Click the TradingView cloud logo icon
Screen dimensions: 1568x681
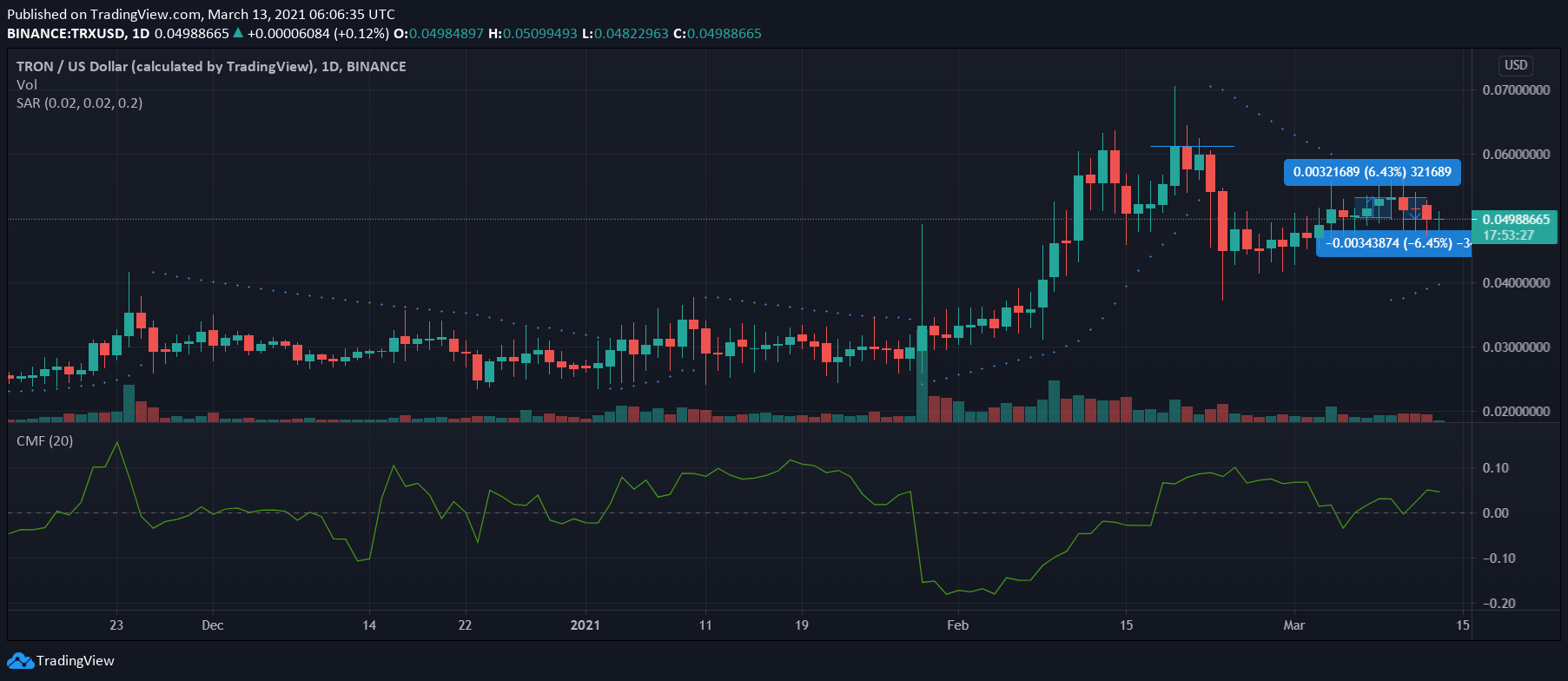pos(20,661)
